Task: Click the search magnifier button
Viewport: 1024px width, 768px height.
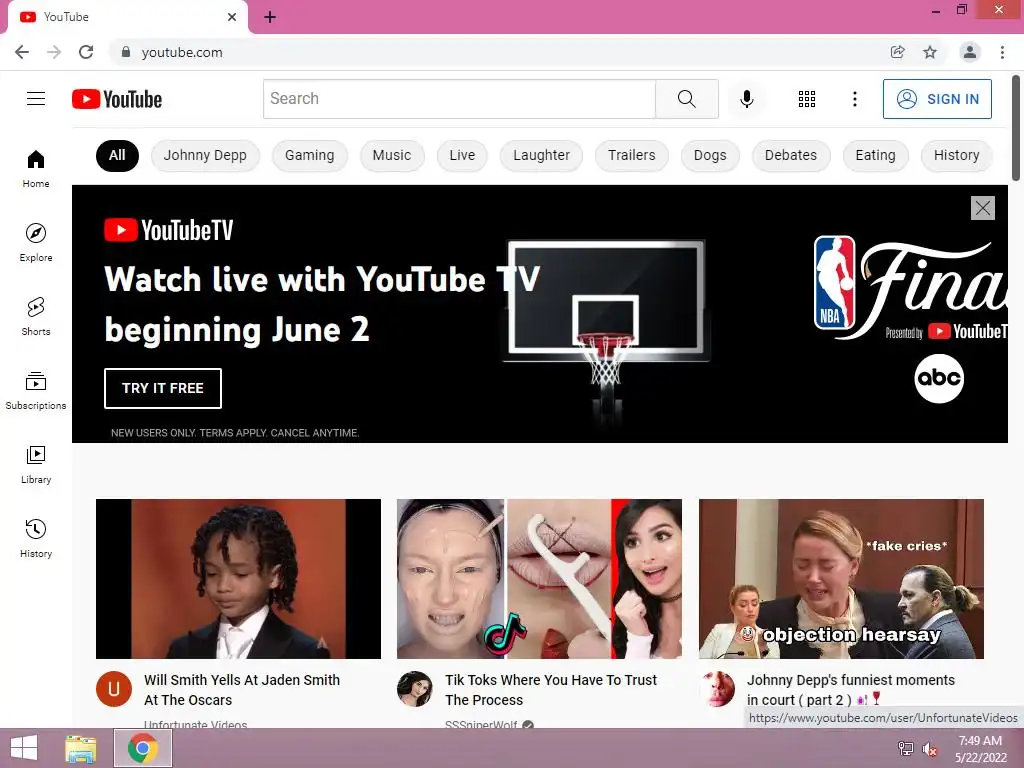Action: coord(686,99)
